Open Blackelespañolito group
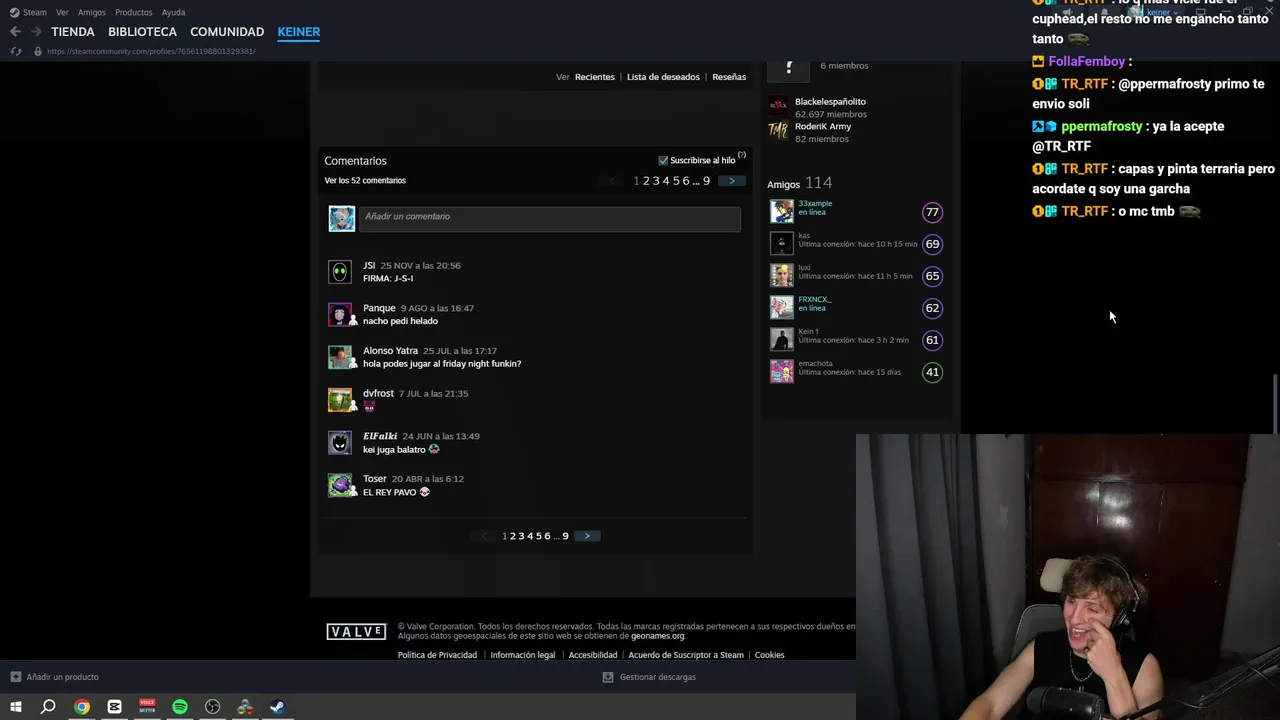The width and height of the screenshot is (1280, 720). [x=830, y=102]
